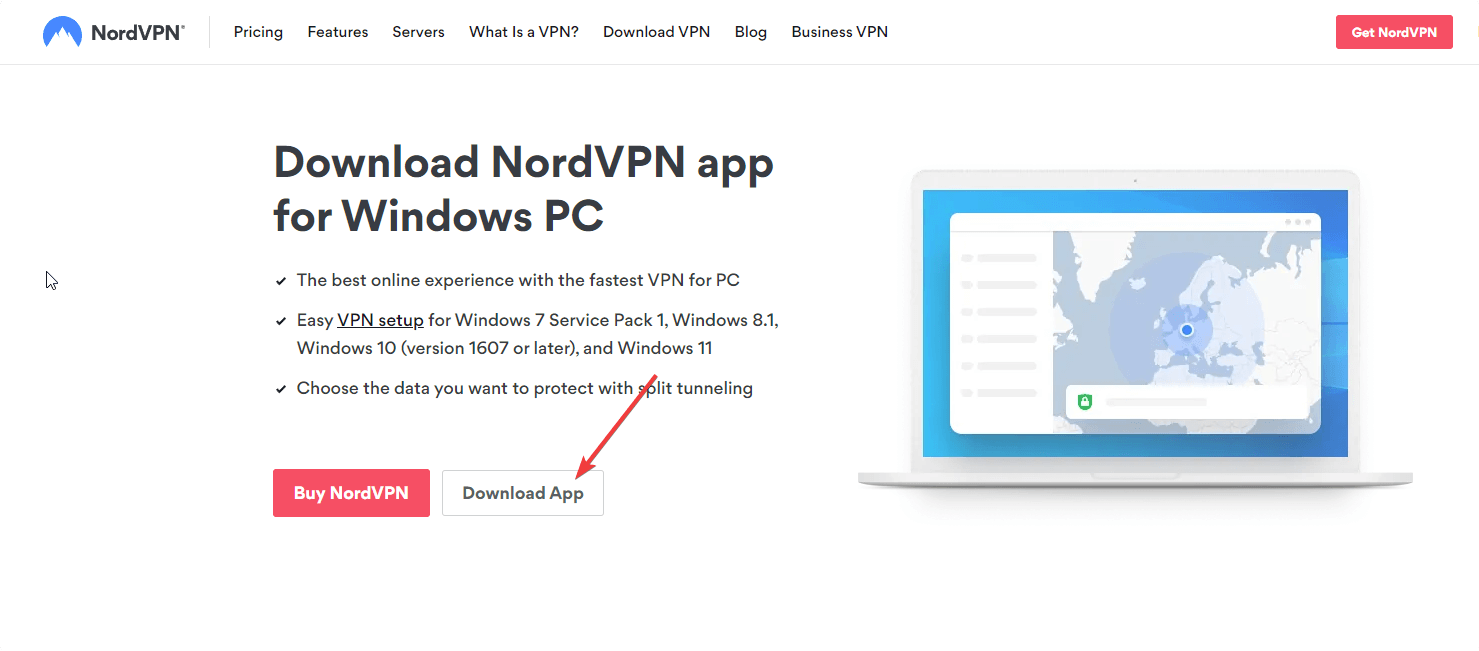
Task: Select the red arrow pointing to Download App
Action: [x=617, y=425]
